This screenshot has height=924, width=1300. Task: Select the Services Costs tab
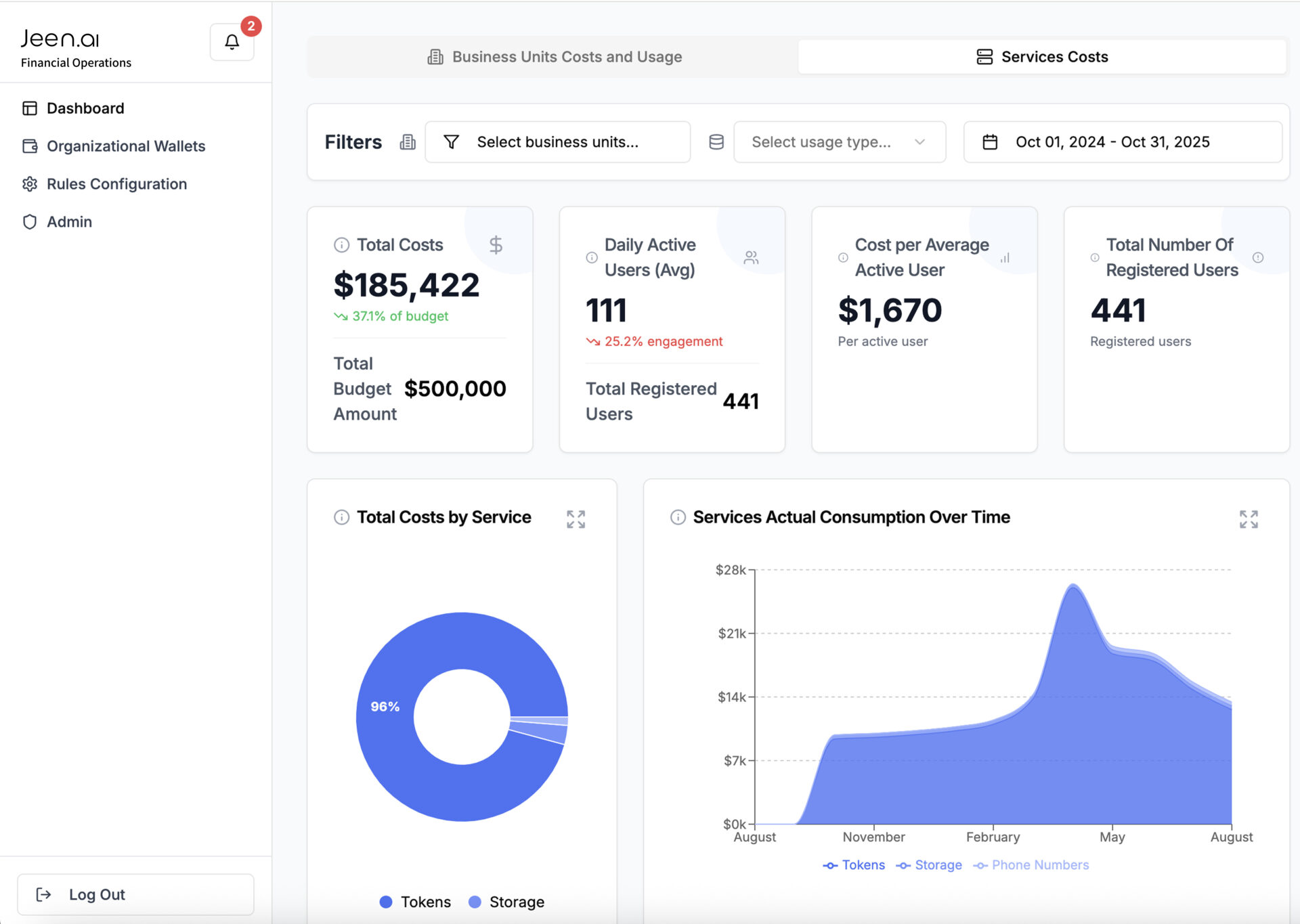pos(1041,57)
